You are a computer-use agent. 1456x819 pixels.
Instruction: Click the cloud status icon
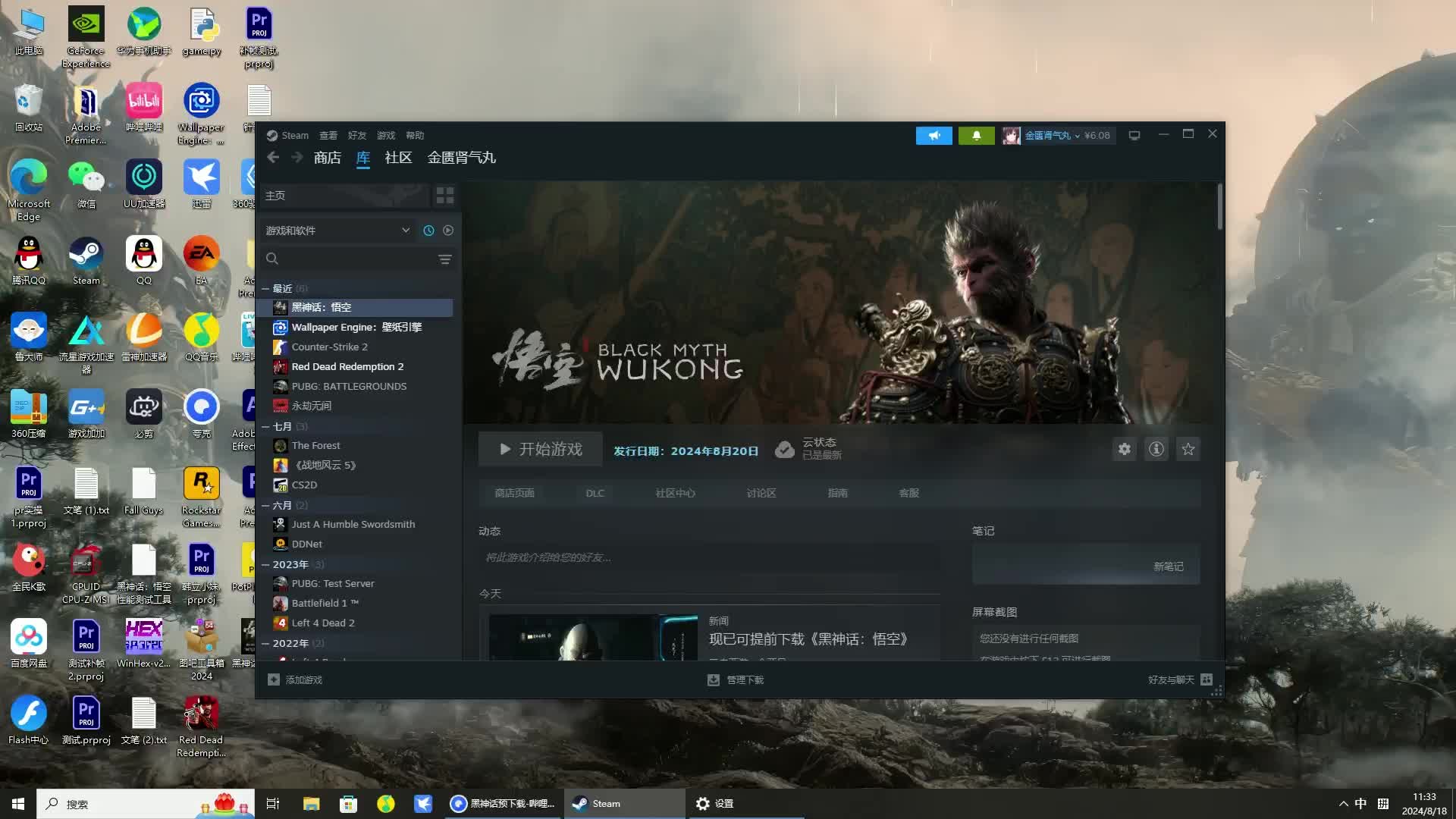tap(785, 450)
